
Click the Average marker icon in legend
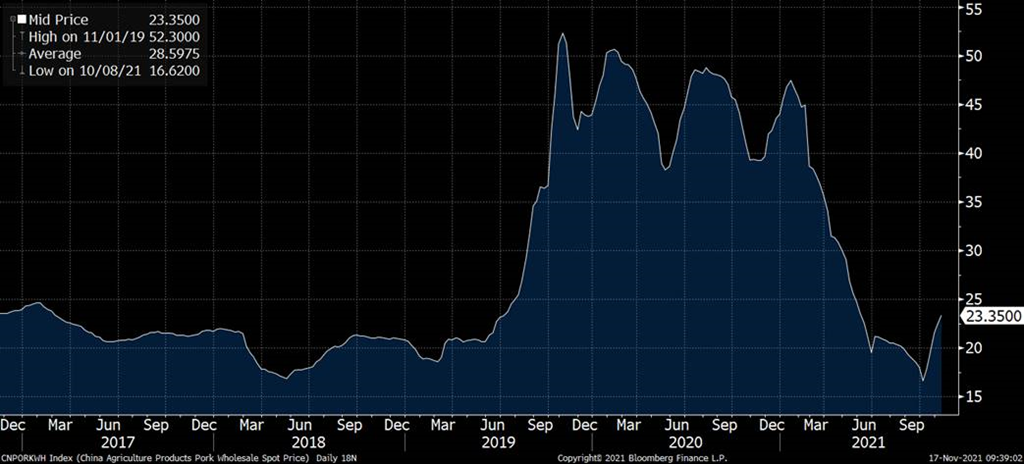point(20,53)
